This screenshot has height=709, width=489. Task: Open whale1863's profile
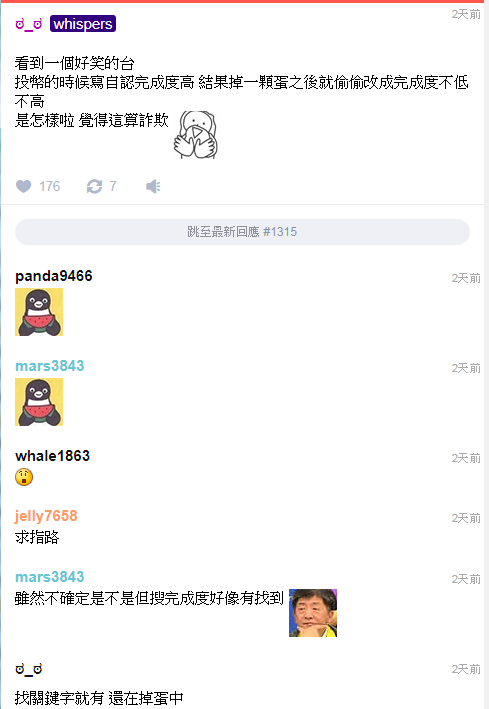pos(52,456)
